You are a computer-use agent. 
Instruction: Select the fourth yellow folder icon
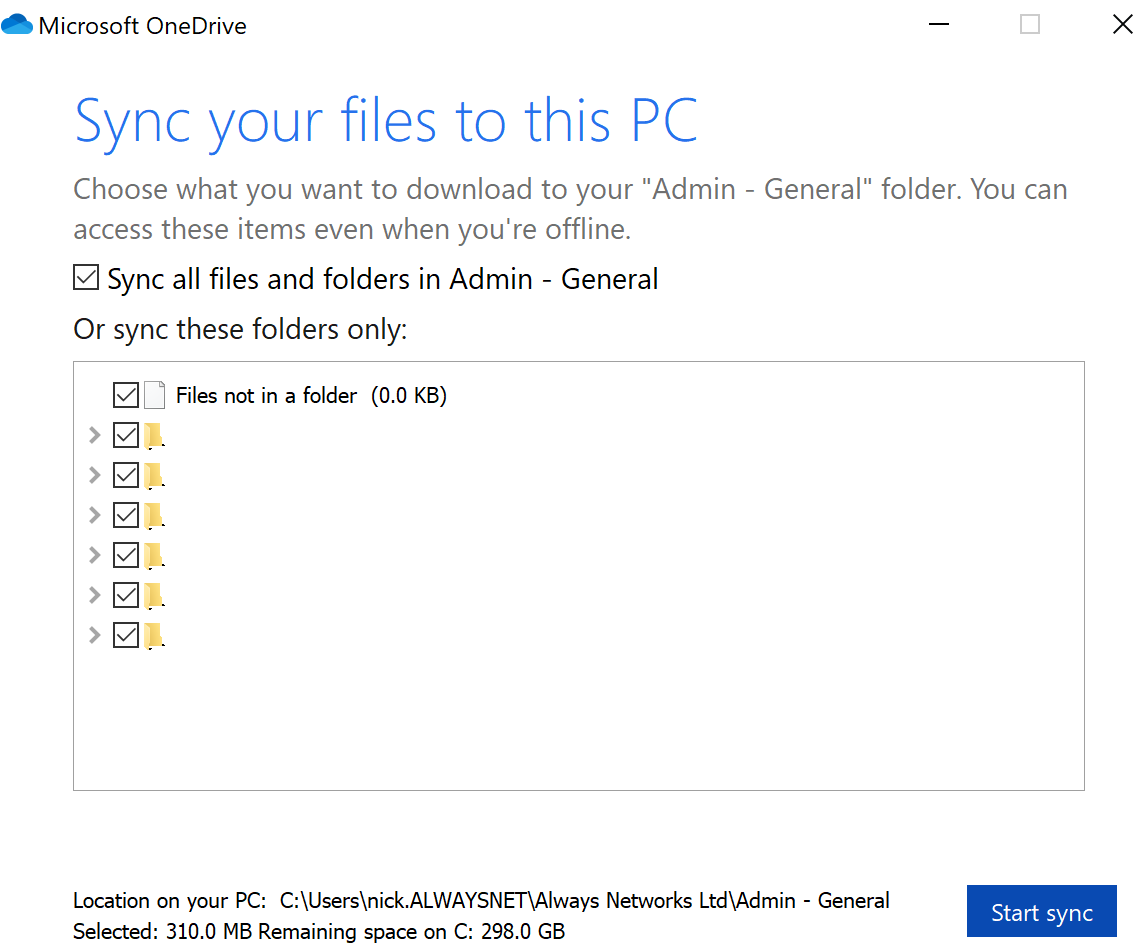coord(154,555)
